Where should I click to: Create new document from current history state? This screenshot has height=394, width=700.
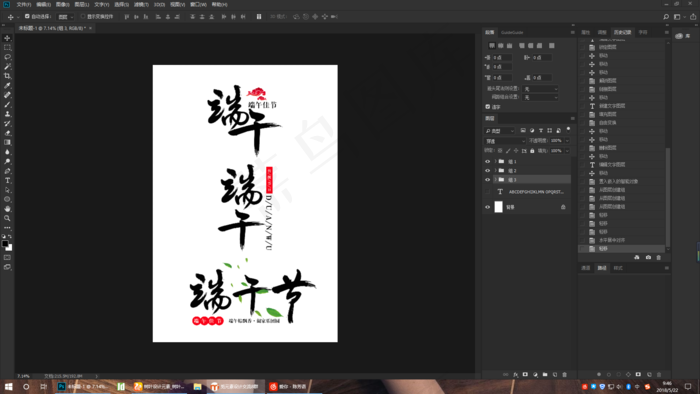pyautogui.click(x=637, y=257)
